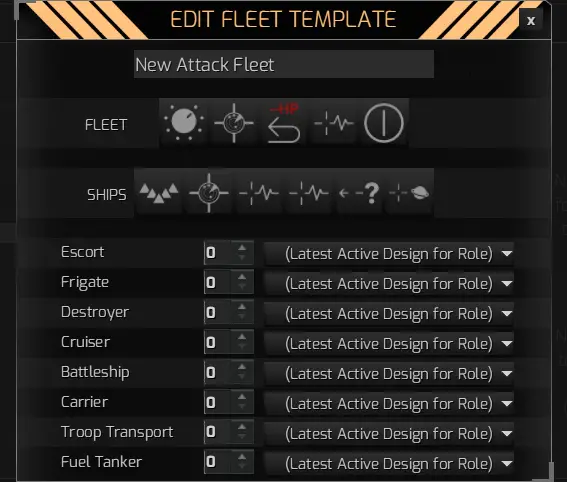Viewport: 567px width, 482px height.
Task: Expand the Cruiser design dropdown
Action: click(389, 343)
